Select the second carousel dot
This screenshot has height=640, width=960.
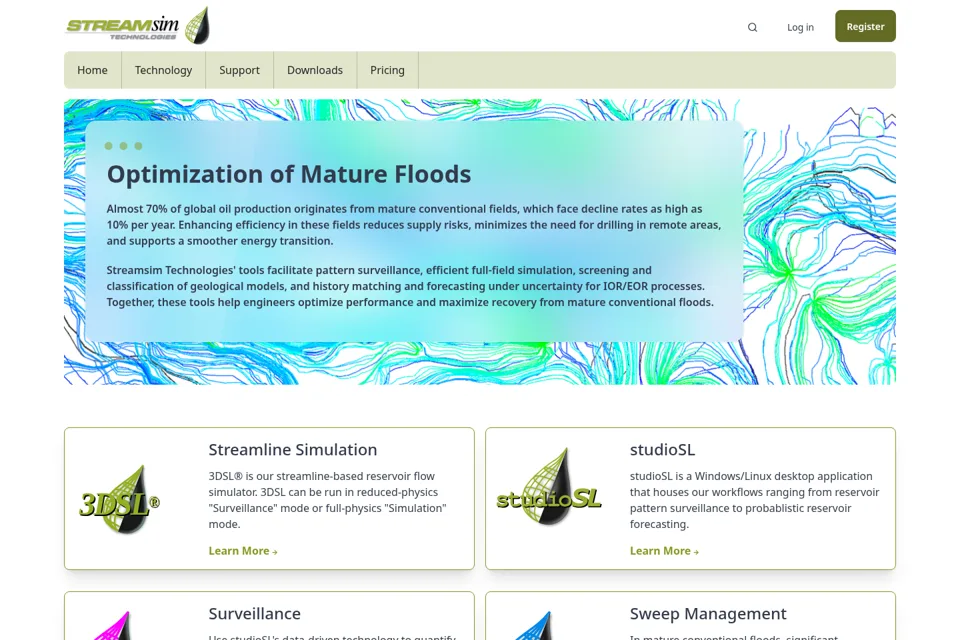[124, 146]
